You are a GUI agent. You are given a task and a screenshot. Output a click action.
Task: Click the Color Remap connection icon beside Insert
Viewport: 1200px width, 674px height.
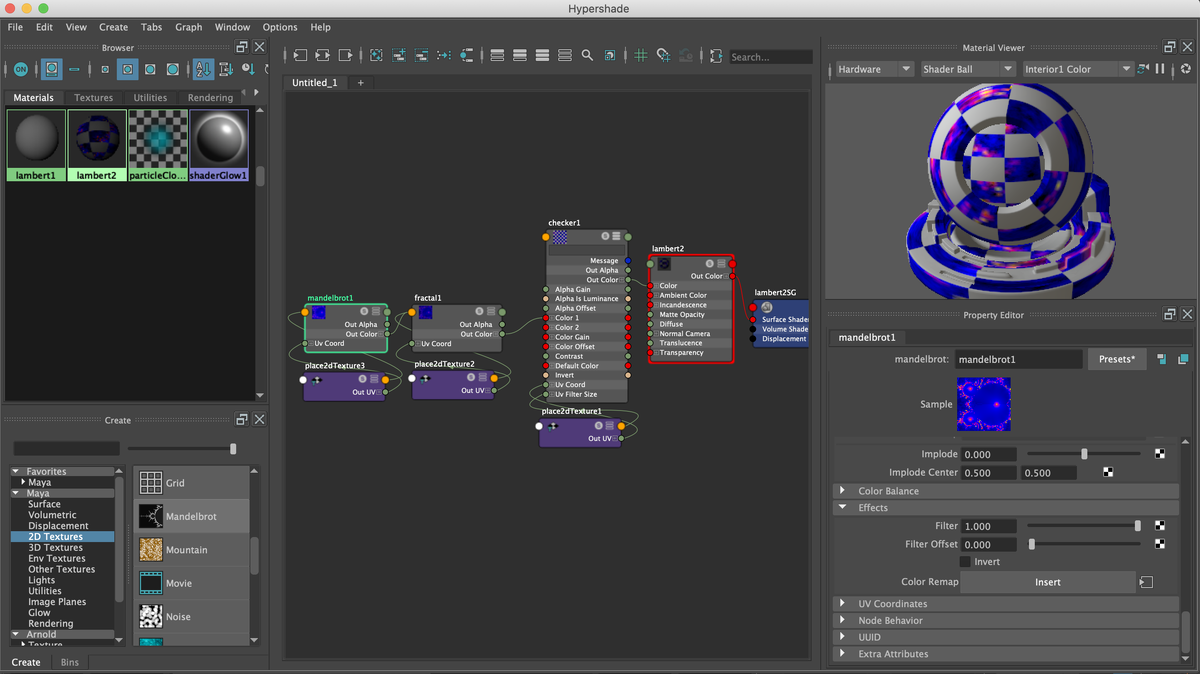(x=1146, y=582)
